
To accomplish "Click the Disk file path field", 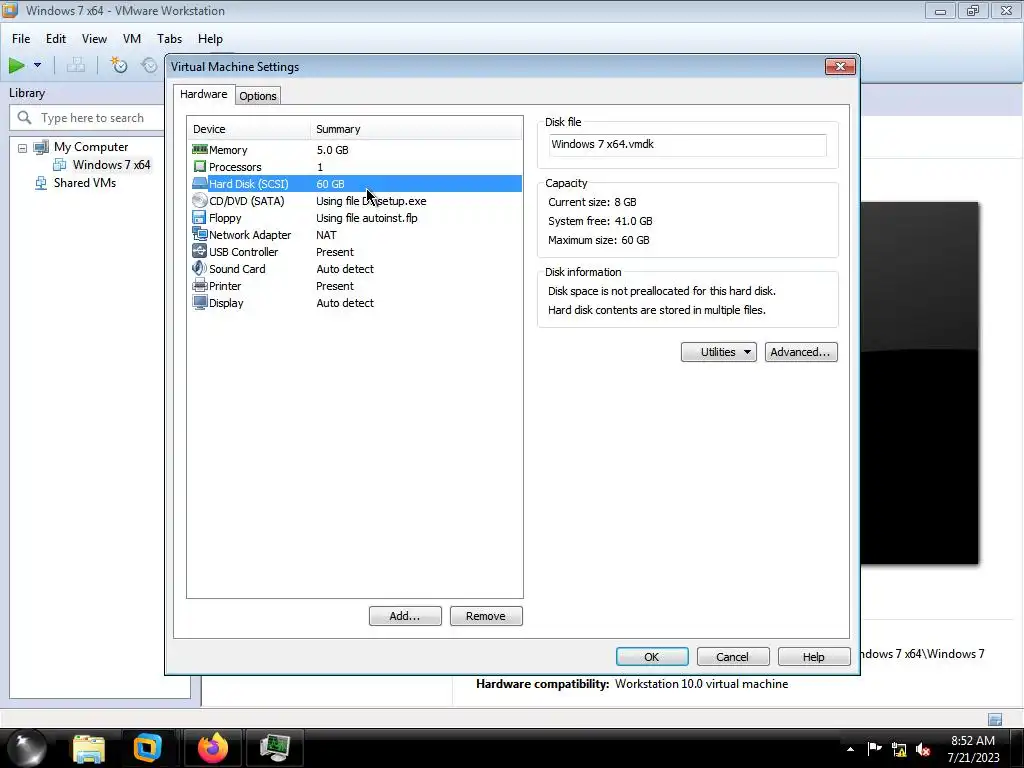I will pyautogui.click(x=687, y=144).
